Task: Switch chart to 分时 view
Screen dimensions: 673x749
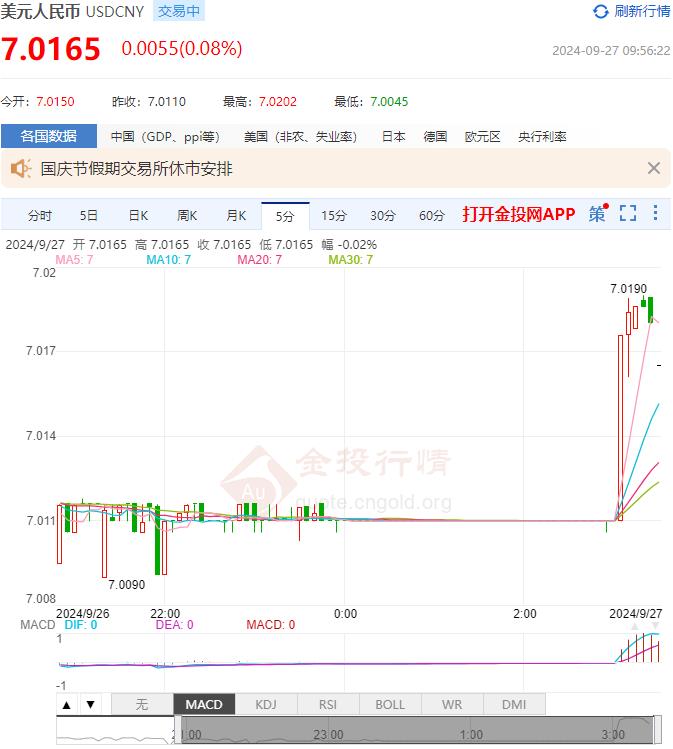Action: point(40,215)
